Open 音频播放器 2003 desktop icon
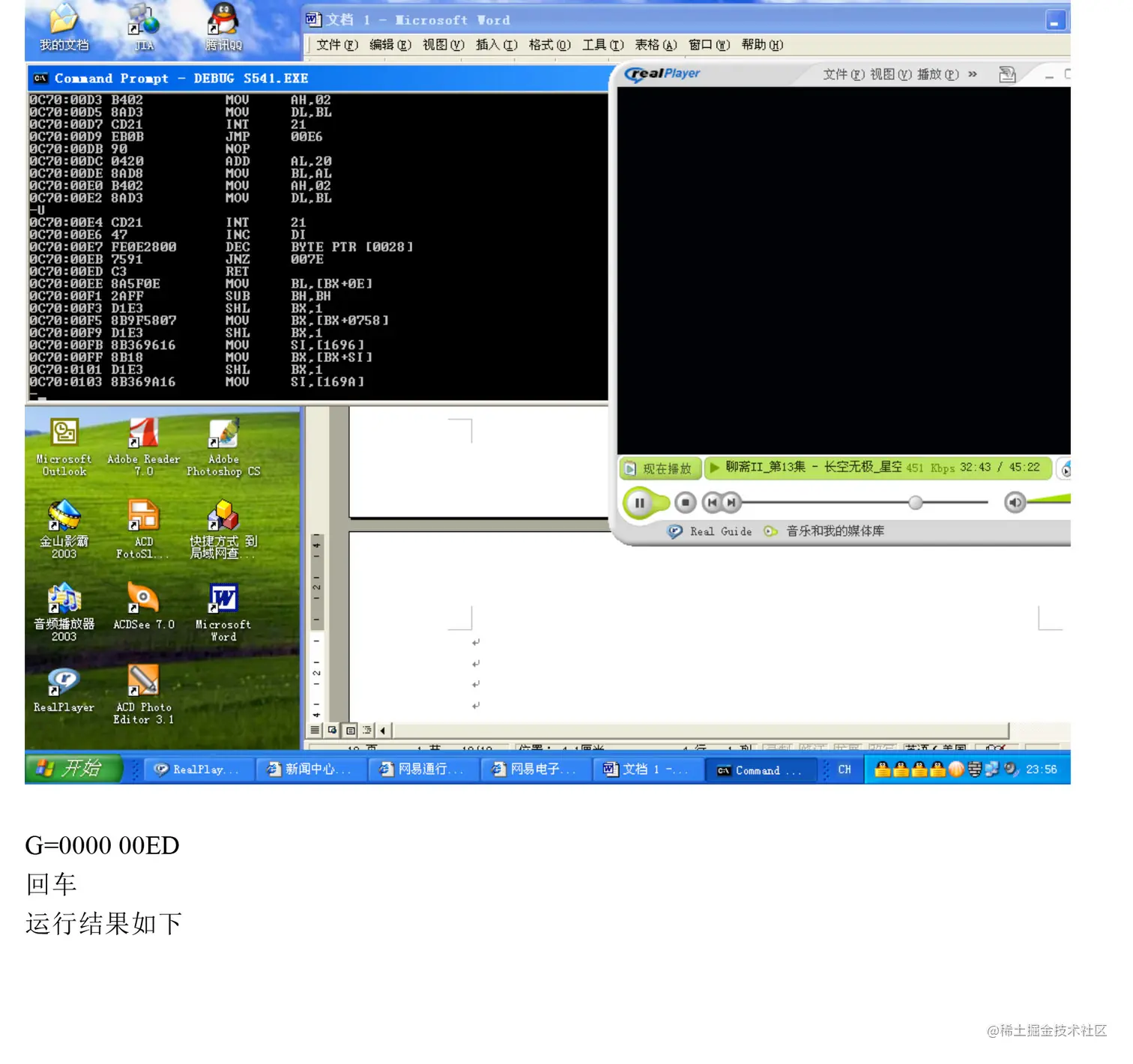 coord(64,612)
